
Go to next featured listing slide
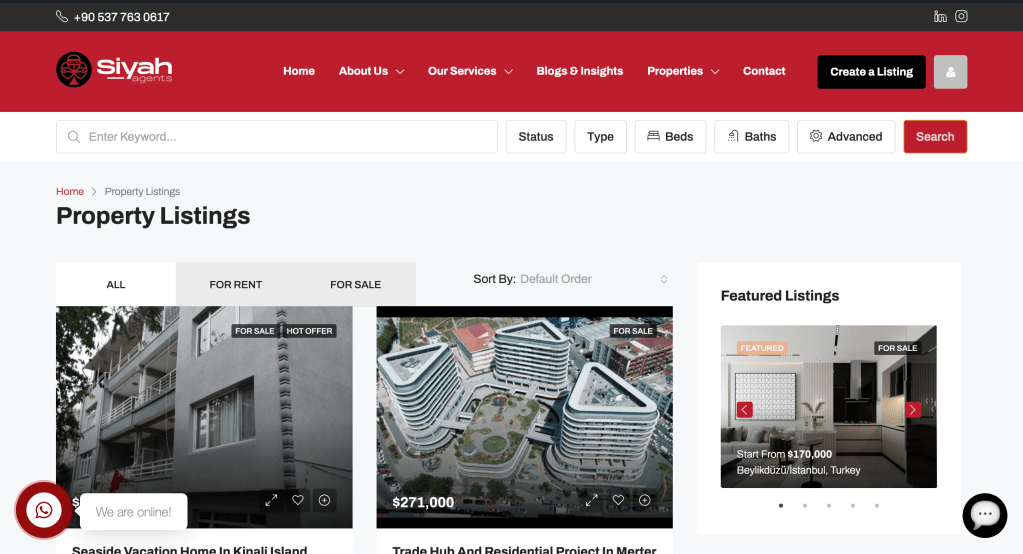tap(912, 409)
